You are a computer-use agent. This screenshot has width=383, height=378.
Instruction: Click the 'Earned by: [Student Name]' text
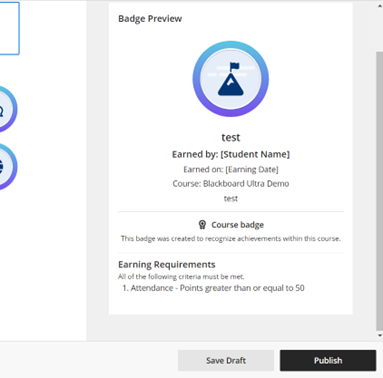pos(231,154)
